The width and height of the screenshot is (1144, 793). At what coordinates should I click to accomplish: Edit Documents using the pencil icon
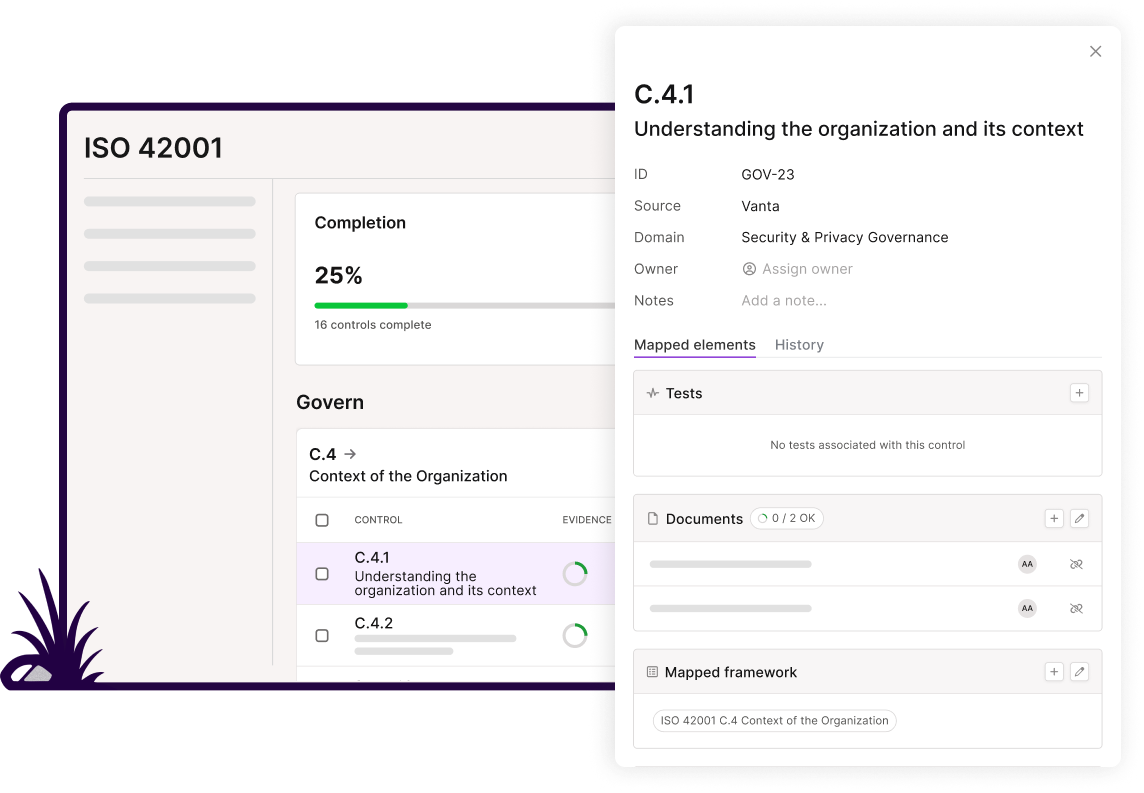[x=1079, y=518]
